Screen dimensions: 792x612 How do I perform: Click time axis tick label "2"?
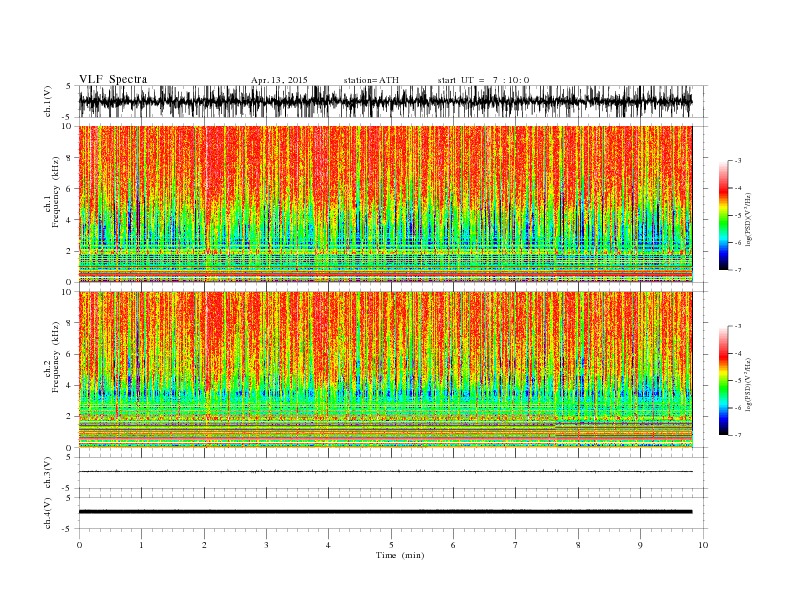(204, 545)
